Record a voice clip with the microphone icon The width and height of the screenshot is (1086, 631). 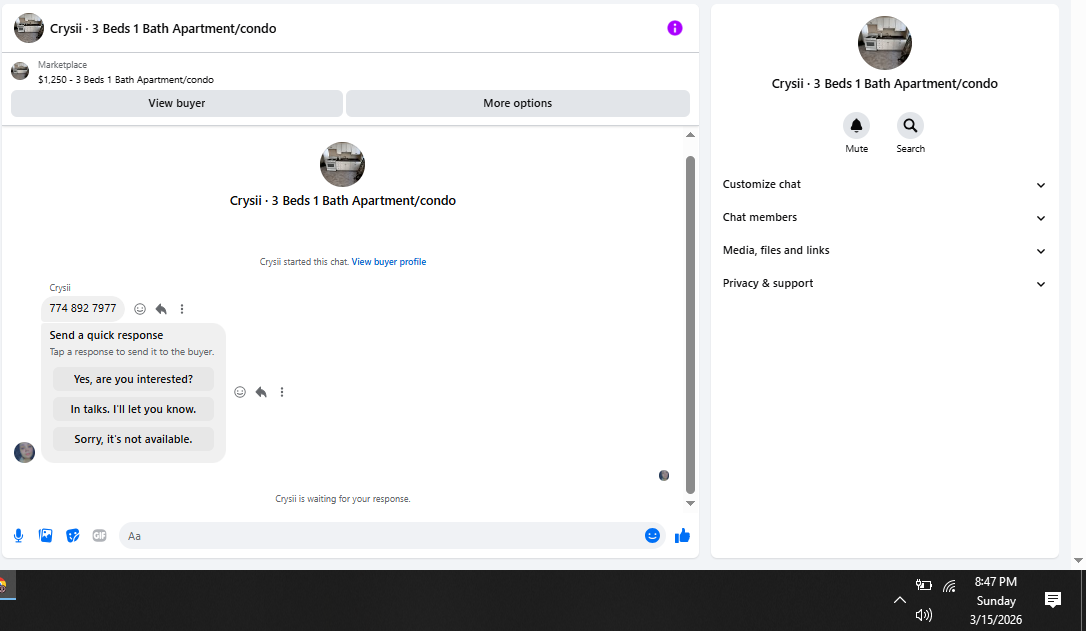point(19,535)
